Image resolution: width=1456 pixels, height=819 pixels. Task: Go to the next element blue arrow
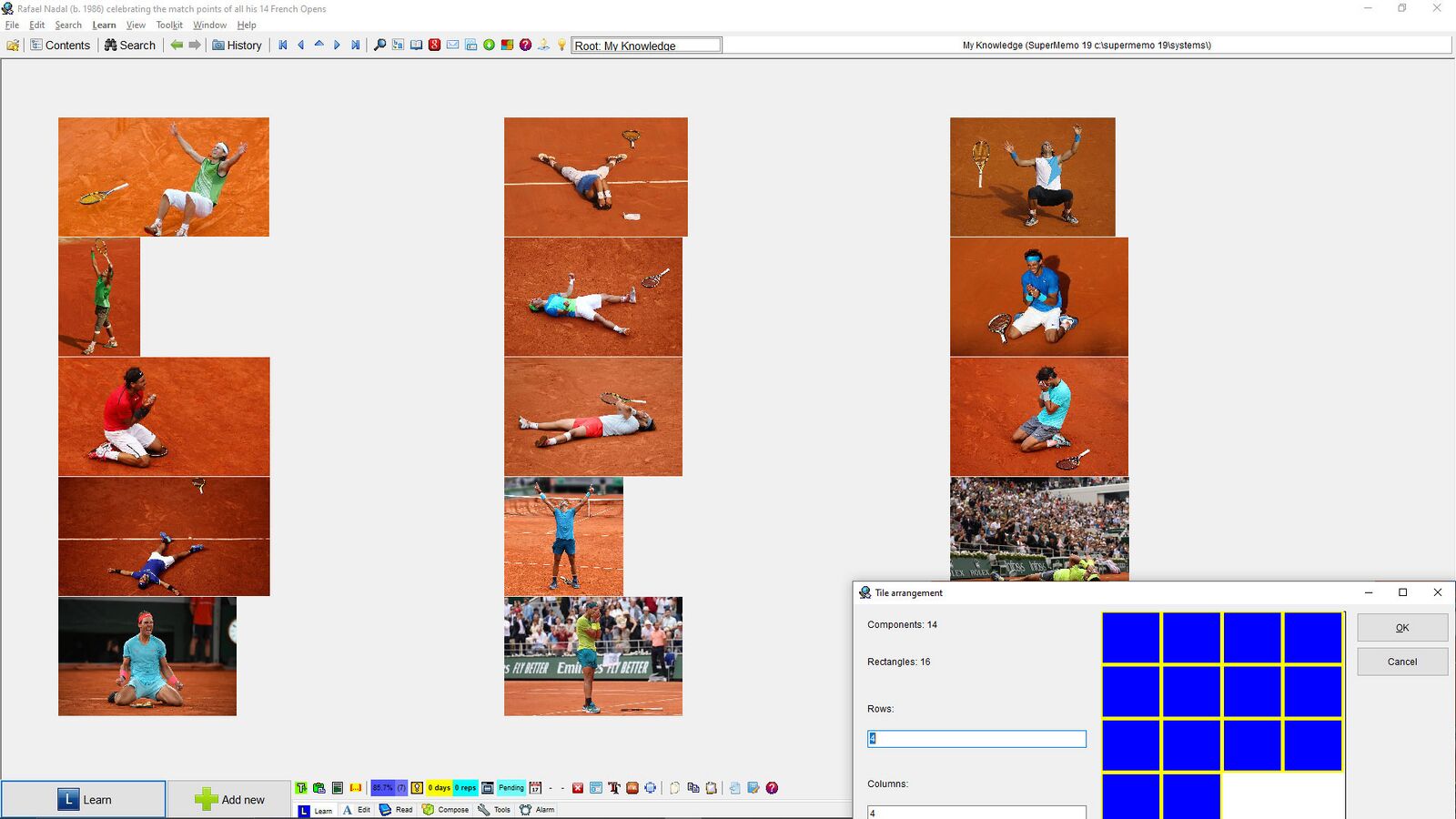tap(338, 45)
